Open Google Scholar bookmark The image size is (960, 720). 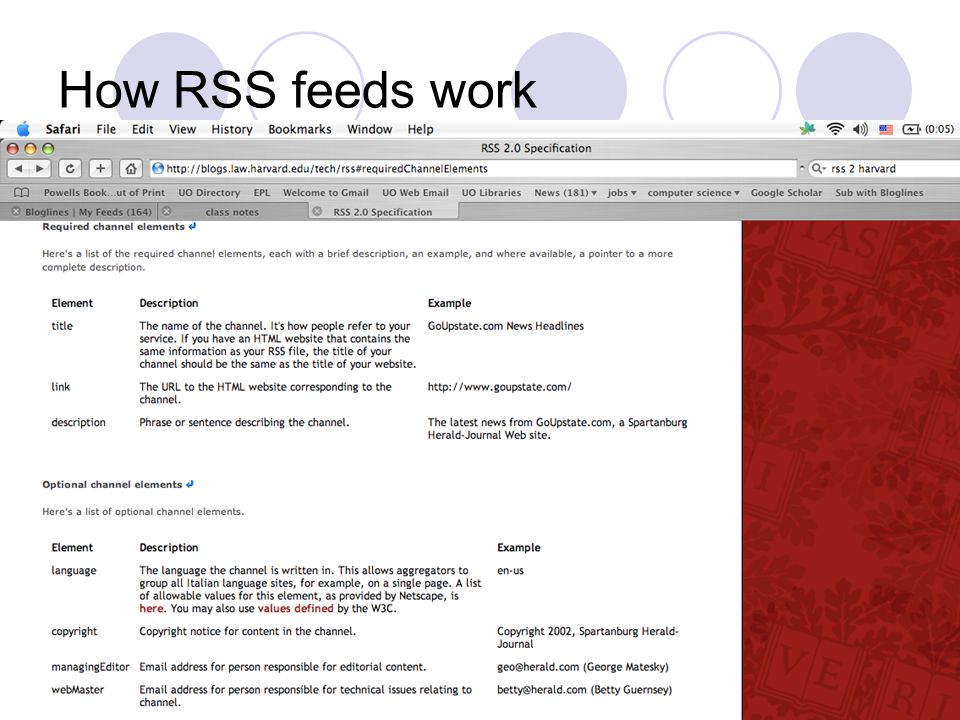pos(786,193)
